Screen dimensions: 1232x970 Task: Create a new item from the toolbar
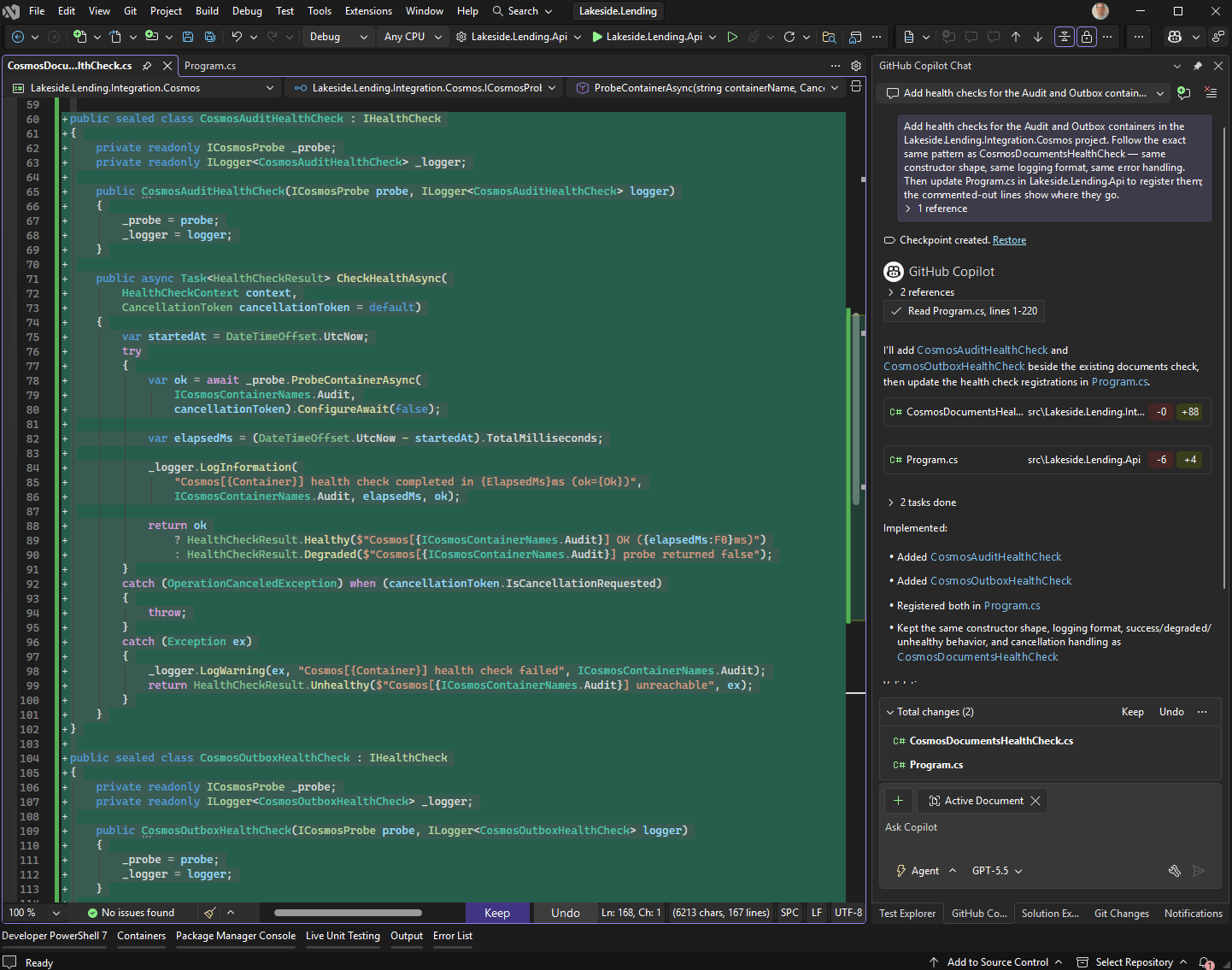tap(79, 37)
